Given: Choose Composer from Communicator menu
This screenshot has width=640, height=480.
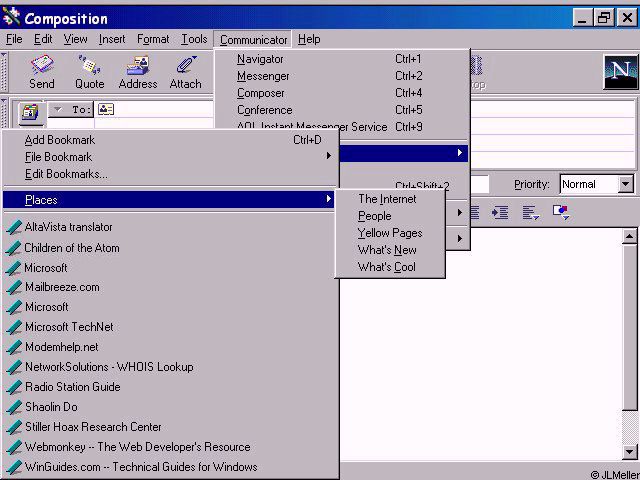Looking at the screenshot, I should coord(342,93).
